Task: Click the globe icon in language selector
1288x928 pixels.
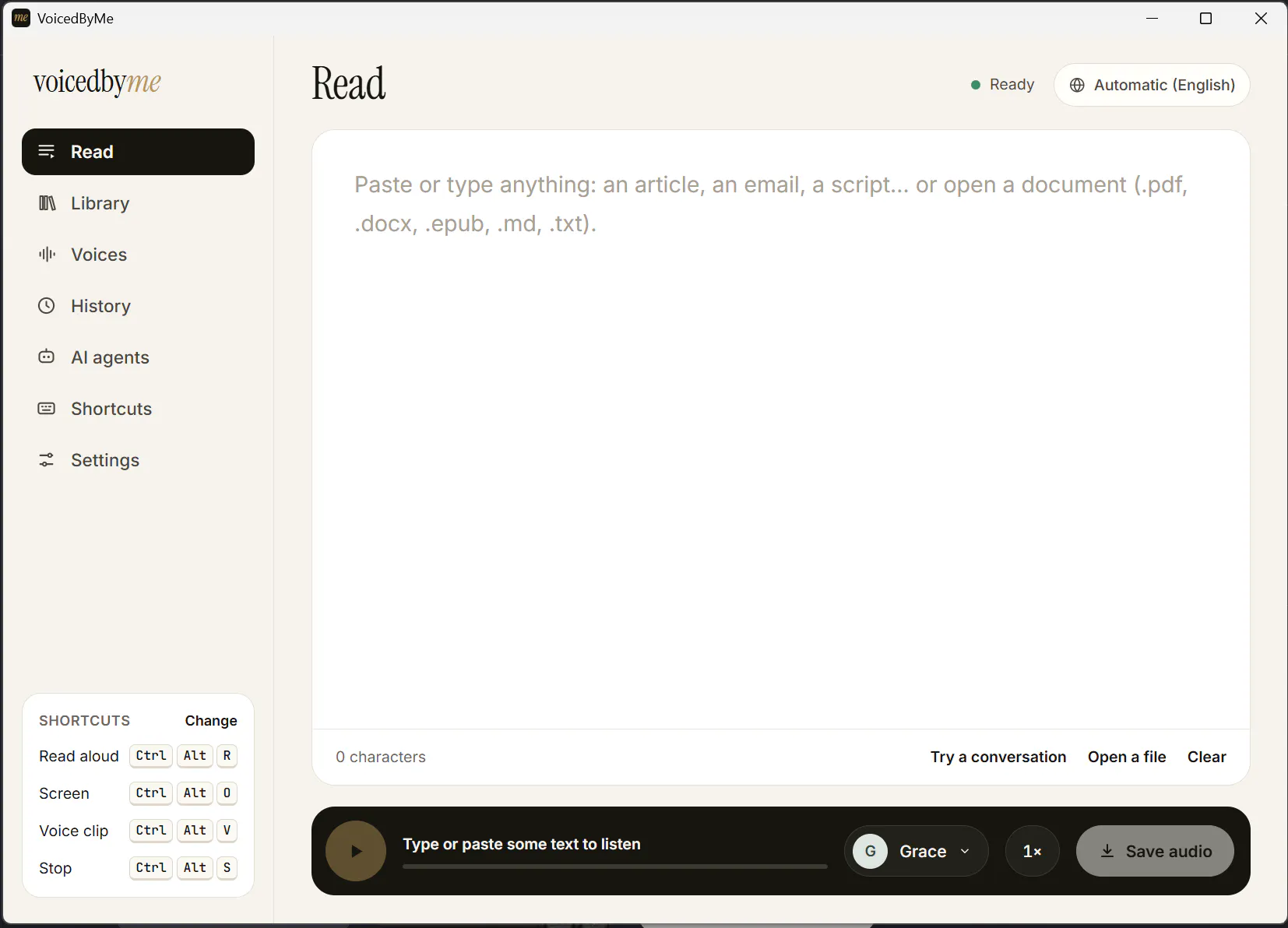Action: click(1077, 85)
